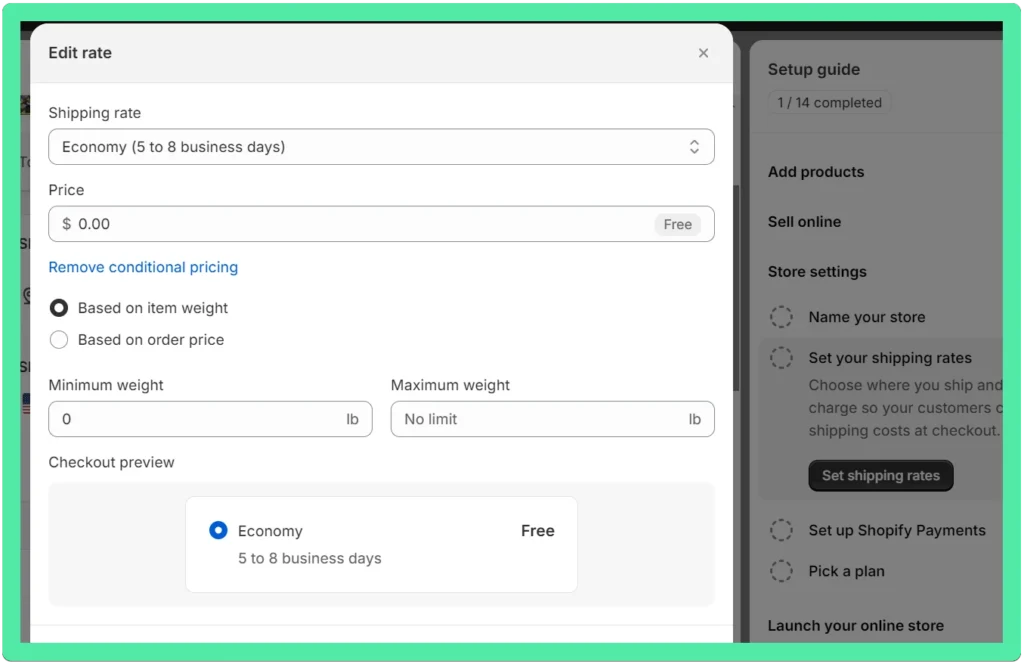Screen dimensions: 1024x664
Task: Click the Minimum weight field
Action: tap(210, 419)
